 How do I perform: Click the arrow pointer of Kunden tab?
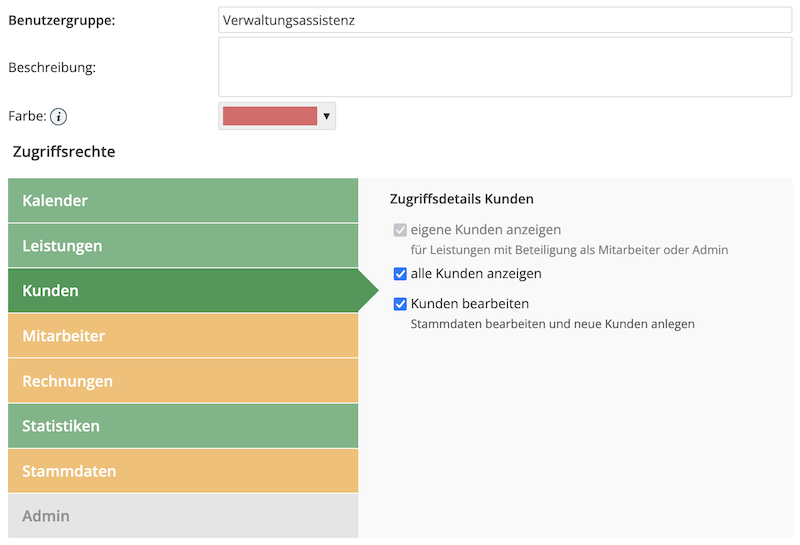click(x=368, y=291)
